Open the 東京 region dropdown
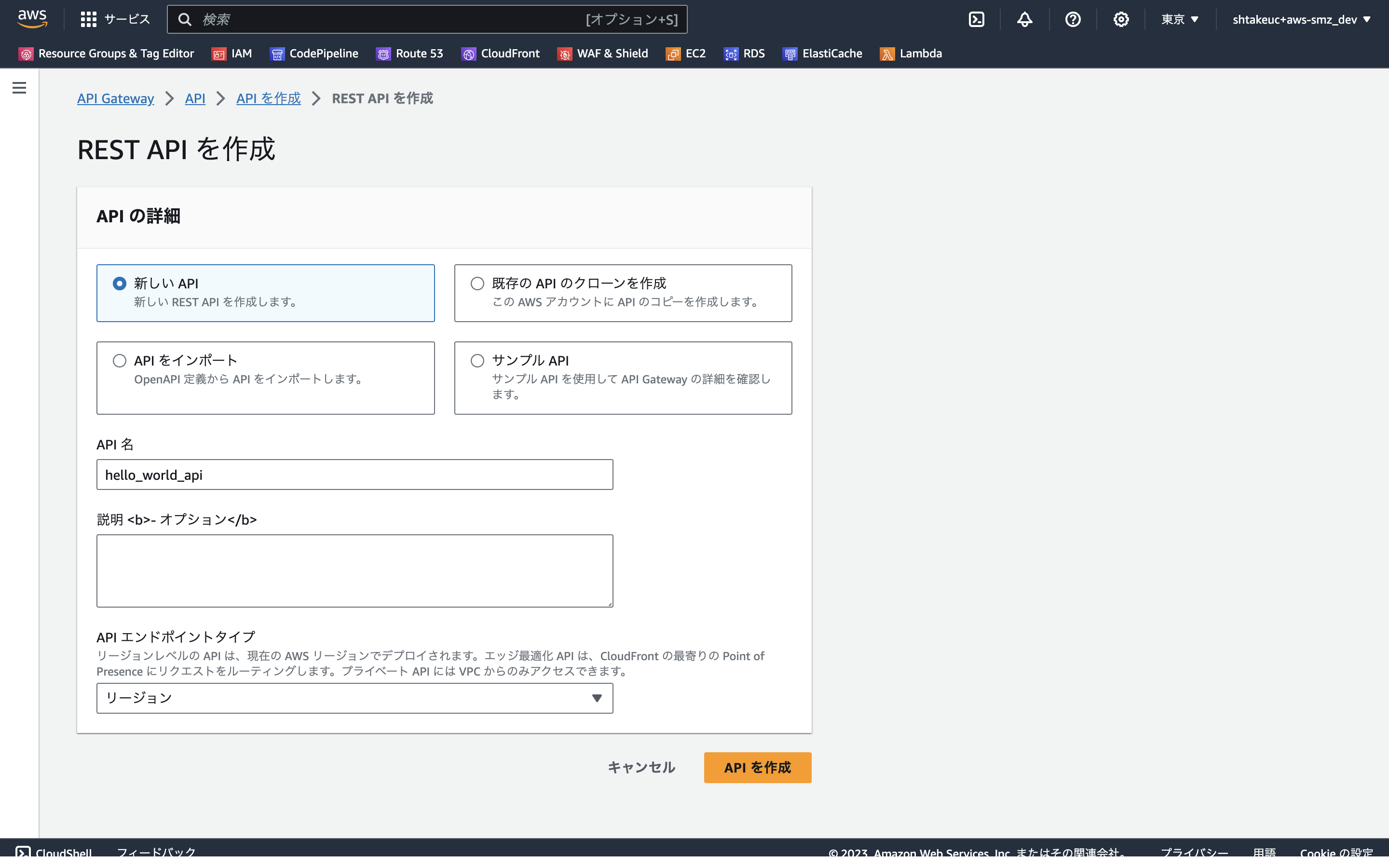Screen dimensions: 1389x868 click(x=1180, y=19)
